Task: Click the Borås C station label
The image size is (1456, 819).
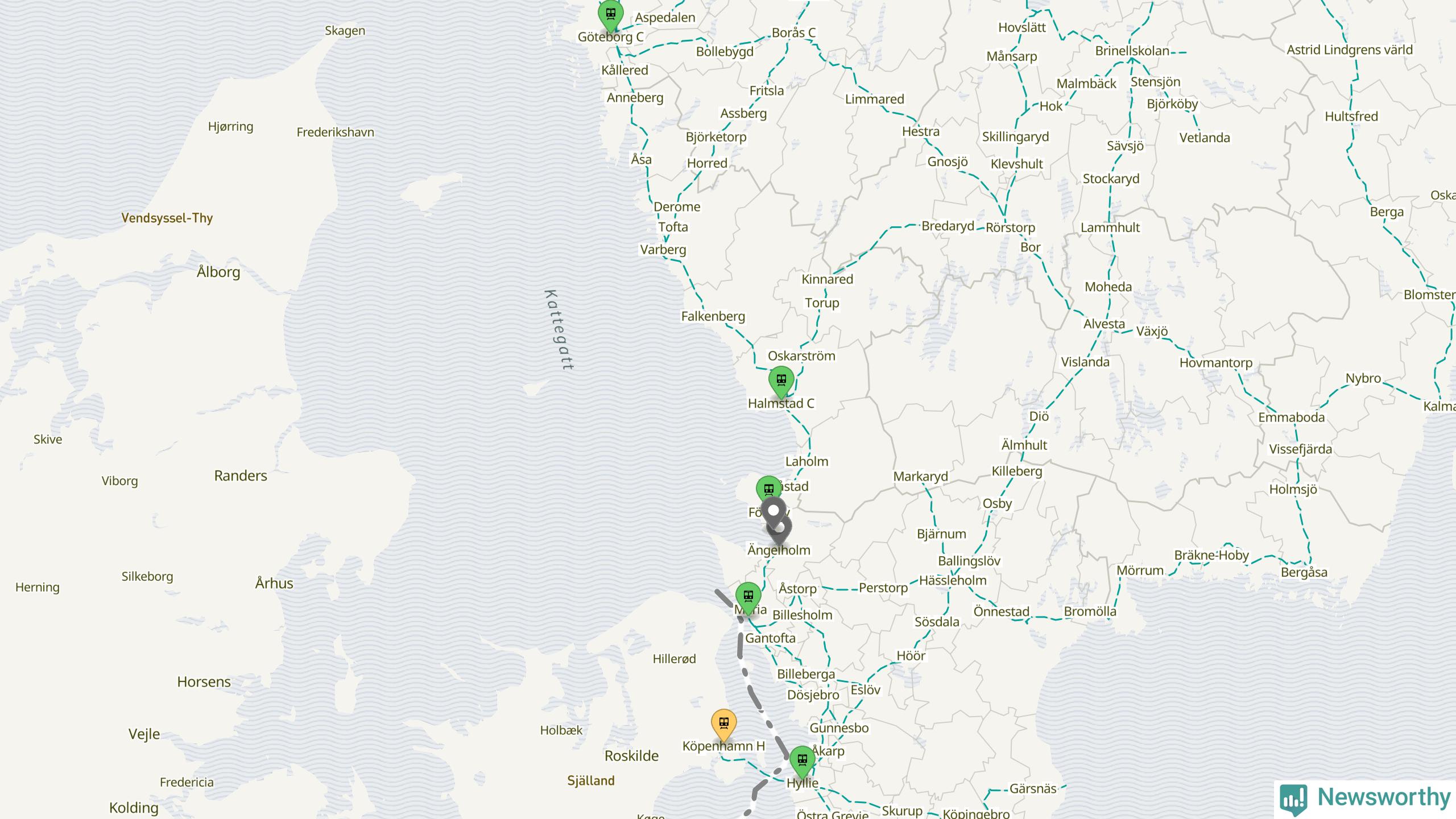Action: tap(793, 33)
